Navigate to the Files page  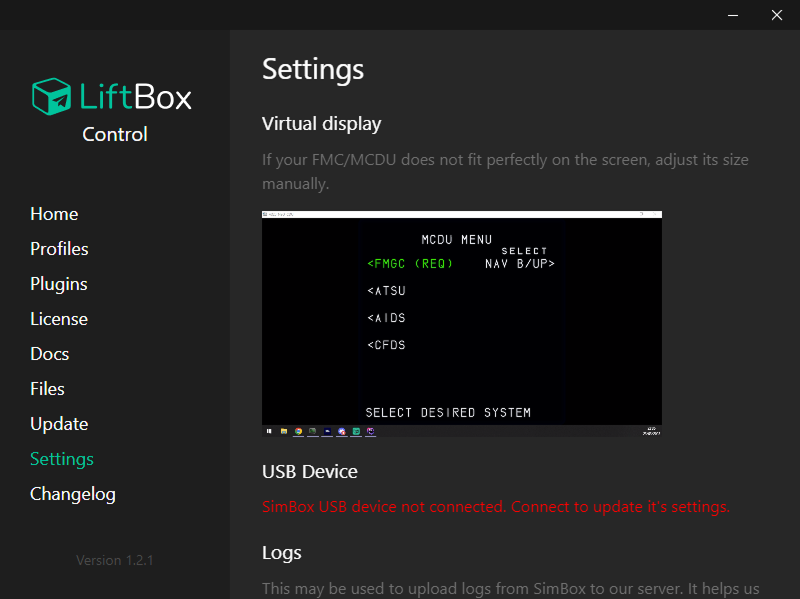[x=47, y=389]
